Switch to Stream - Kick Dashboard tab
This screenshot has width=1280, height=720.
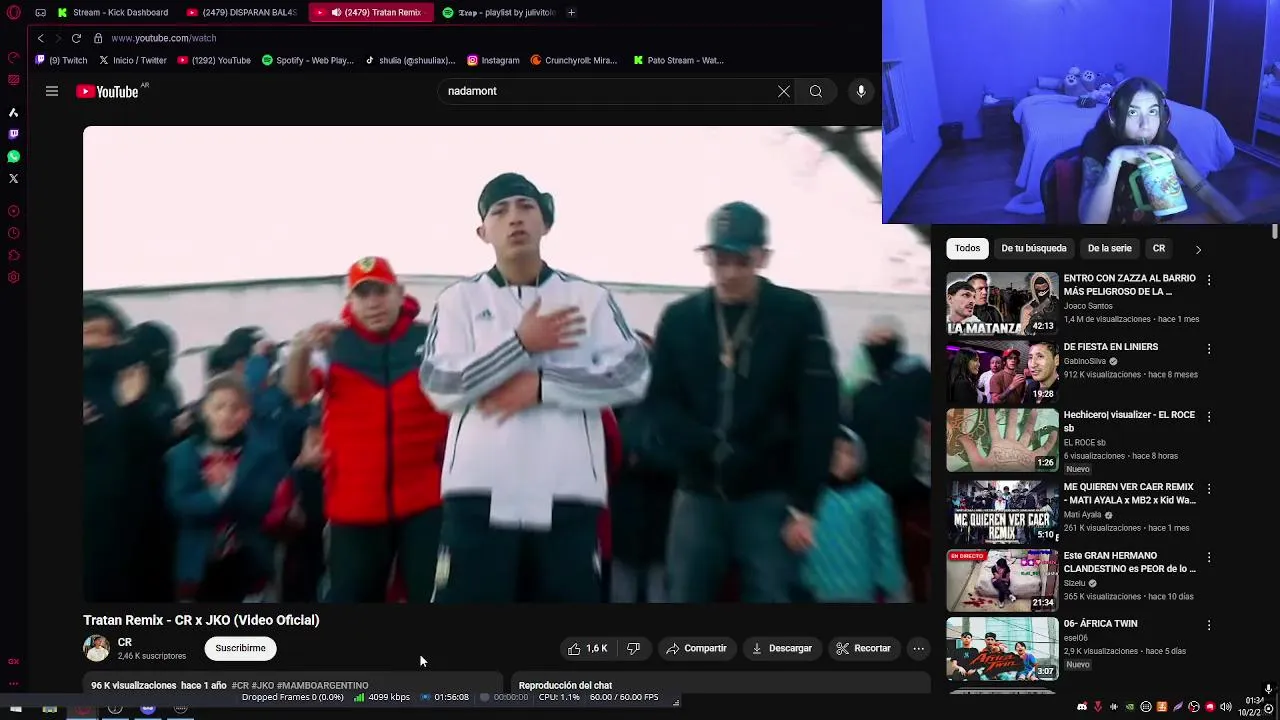tap(112, 13)
